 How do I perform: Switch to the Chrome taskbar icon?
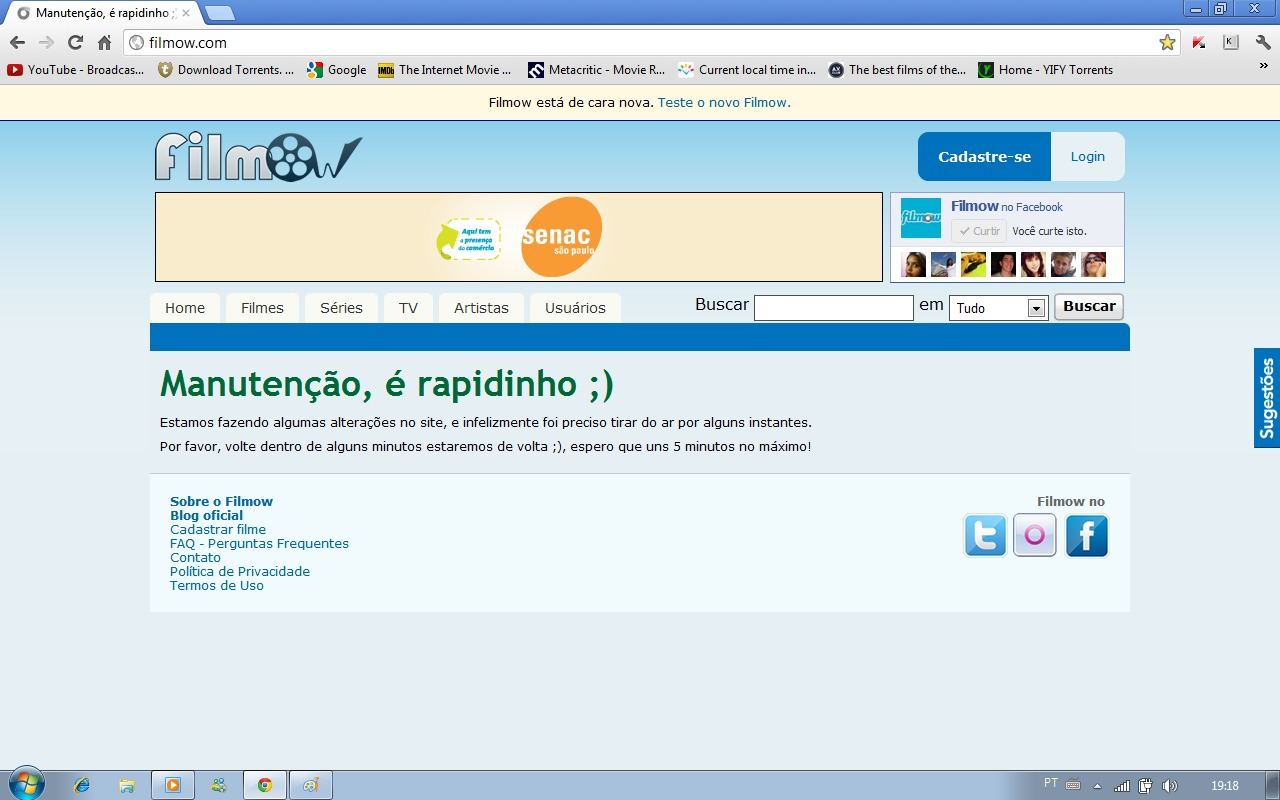[265, 785]
